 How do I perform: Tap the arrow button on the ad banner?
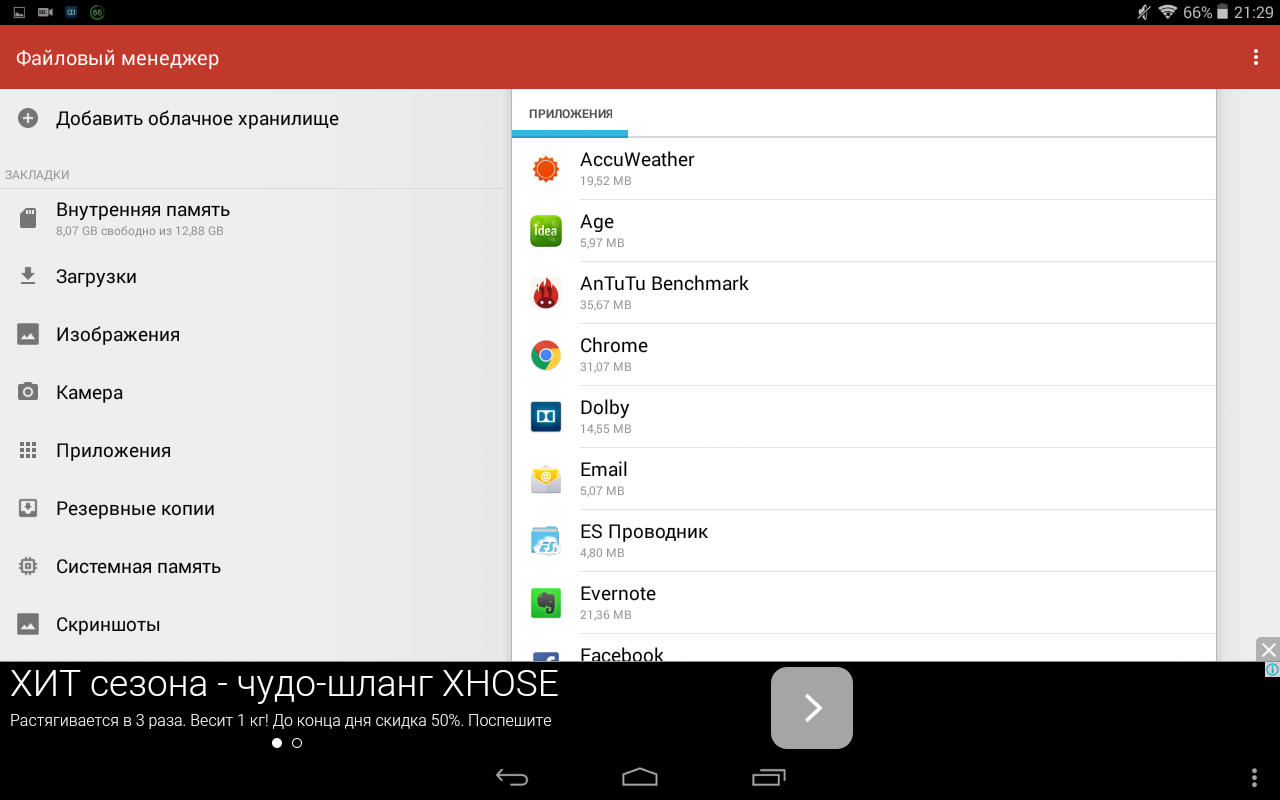[812, 708]
